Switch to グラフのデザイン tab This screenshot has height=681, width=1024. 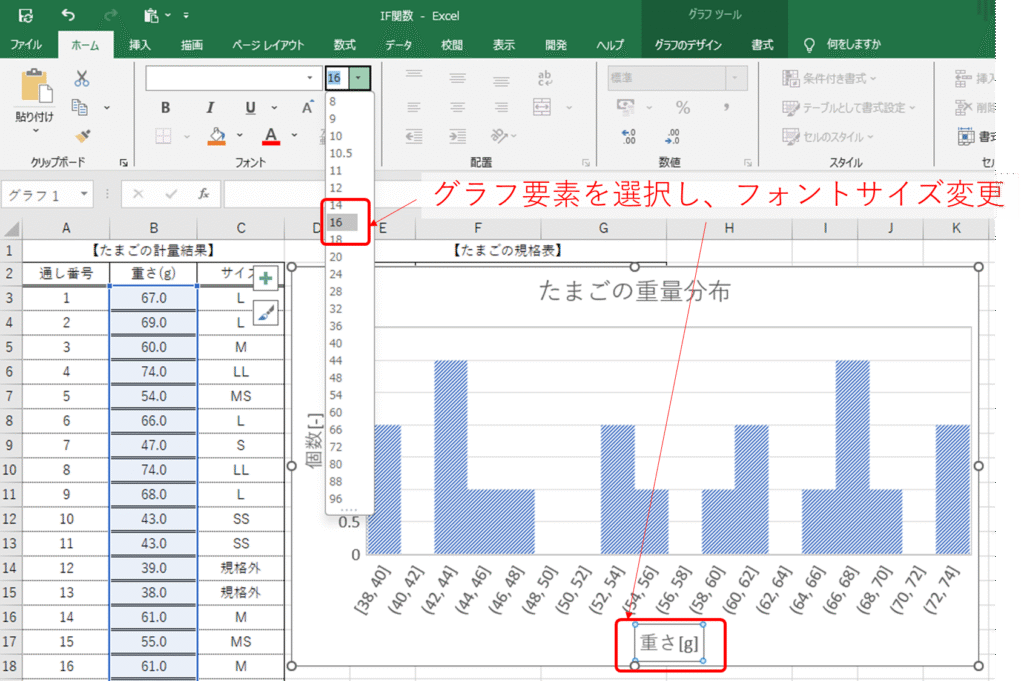688,45
